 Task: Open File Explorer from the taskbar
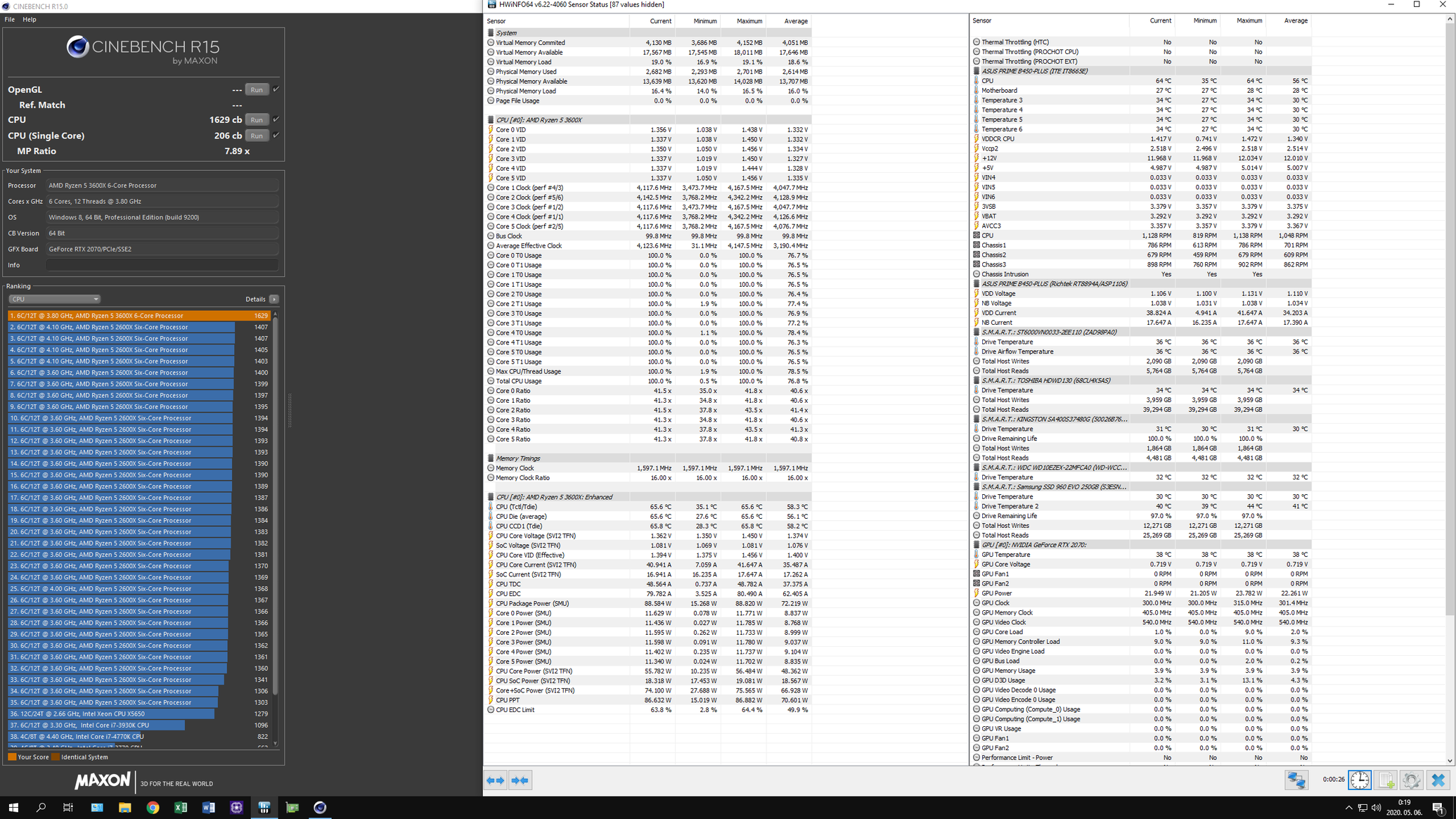pyautogui.click(x=124, y=808)
